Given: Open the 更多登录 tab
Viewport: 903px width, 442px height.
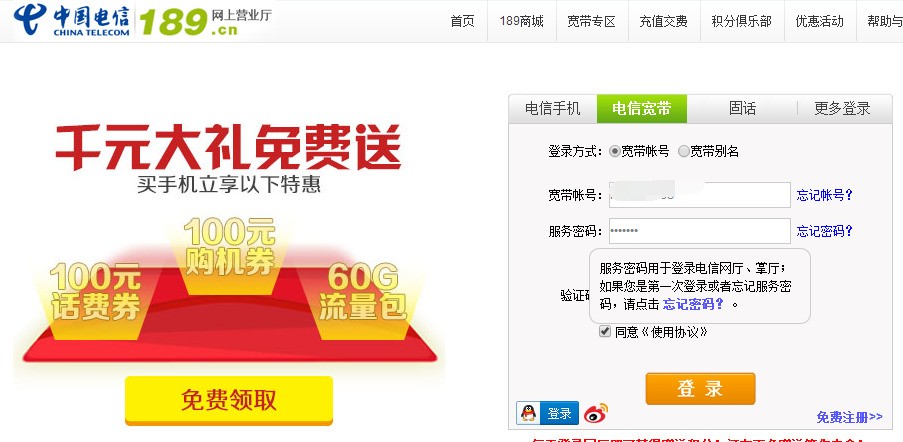Looking at the screenshot, I should tap(843, 108).
